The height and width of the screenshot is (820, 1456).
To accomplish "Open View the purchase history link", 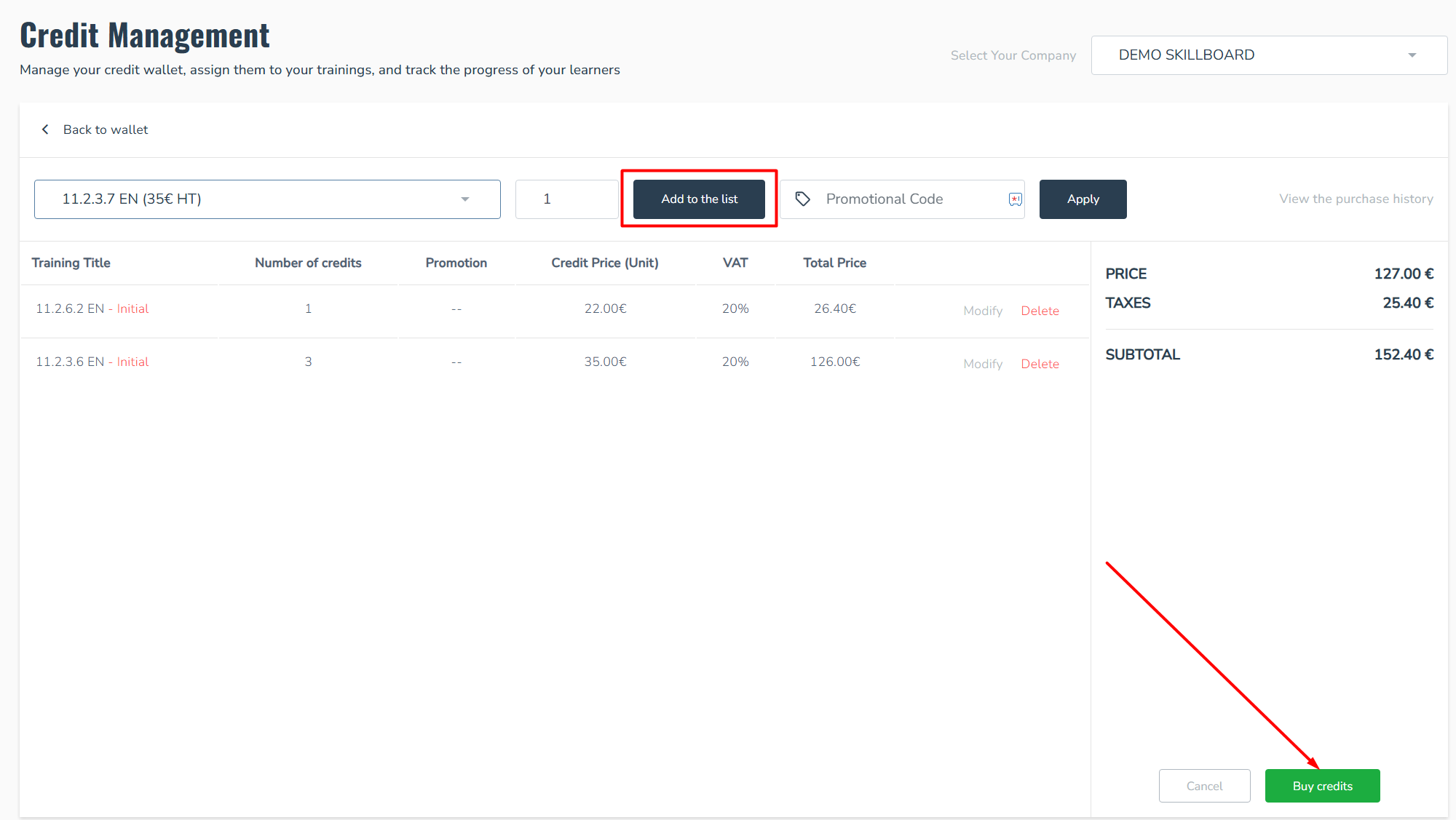I will [1356, 199].
